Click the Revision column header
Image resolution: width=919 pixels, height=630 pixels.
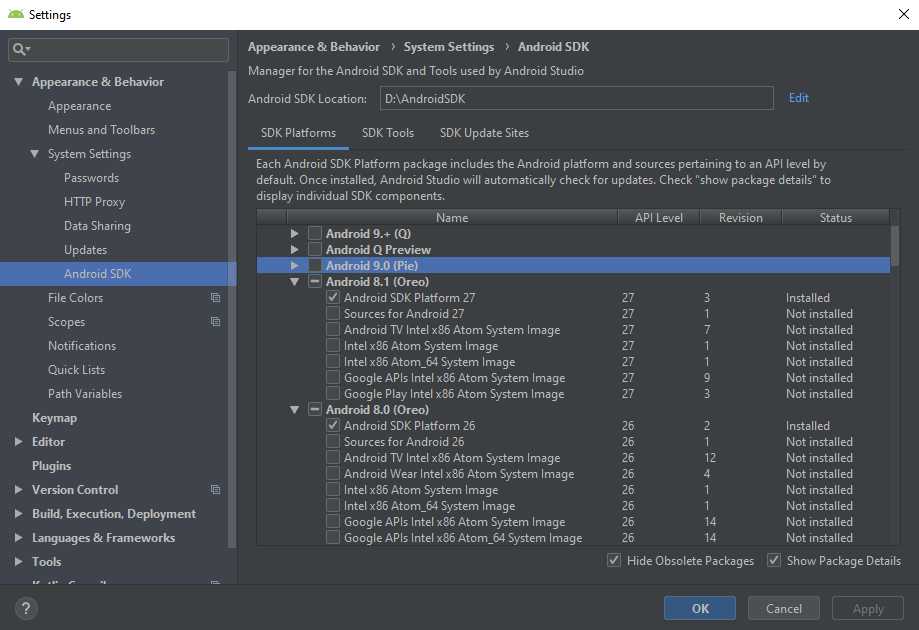pyautogui.click(x=741, y=217)
